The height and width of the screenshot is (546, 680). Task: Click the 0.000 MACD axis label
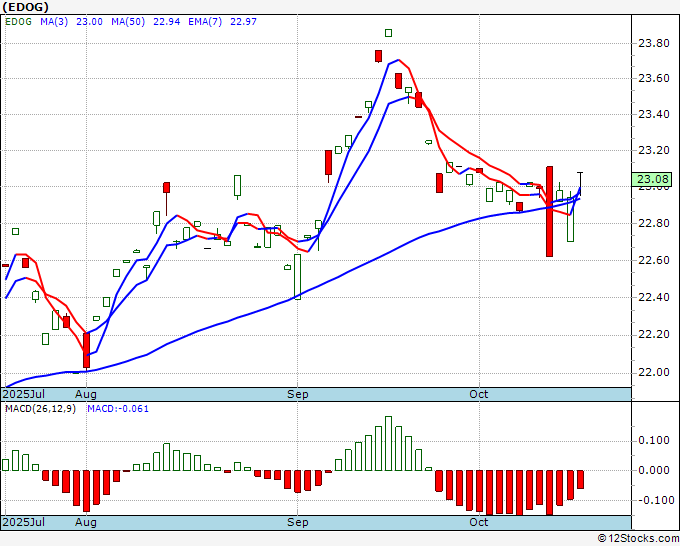[654, 470]
